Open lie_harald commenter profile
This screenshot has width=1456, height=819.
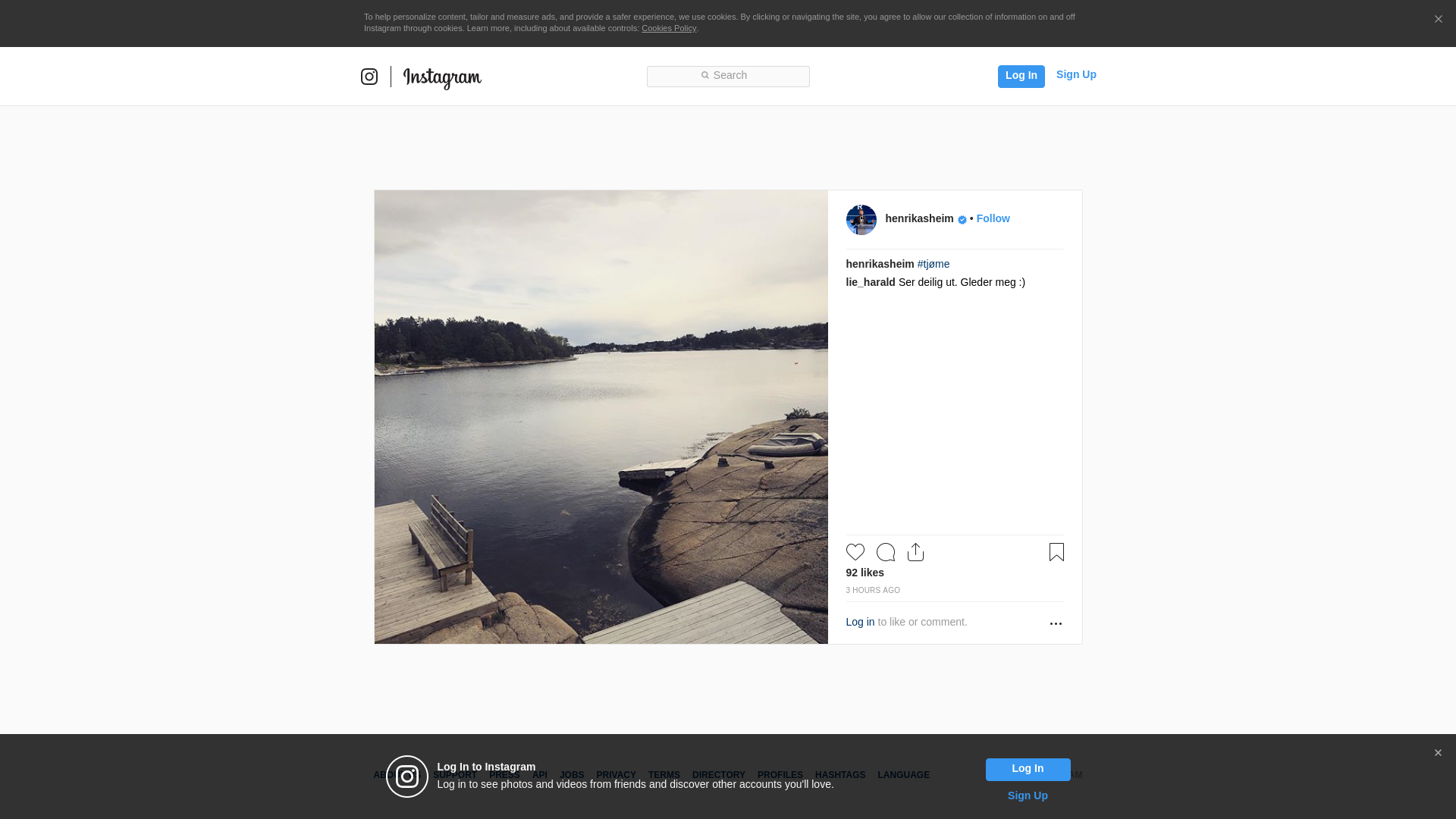click(x=870, y=282)
